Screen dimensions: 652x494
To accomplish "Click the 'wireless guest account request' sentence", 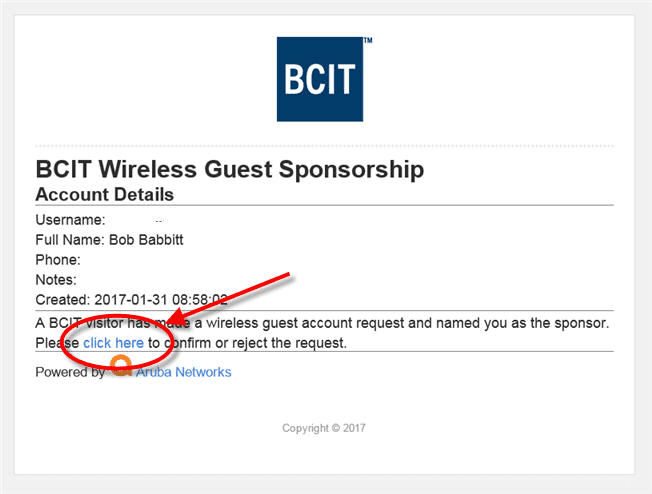I will coord(322,323).
